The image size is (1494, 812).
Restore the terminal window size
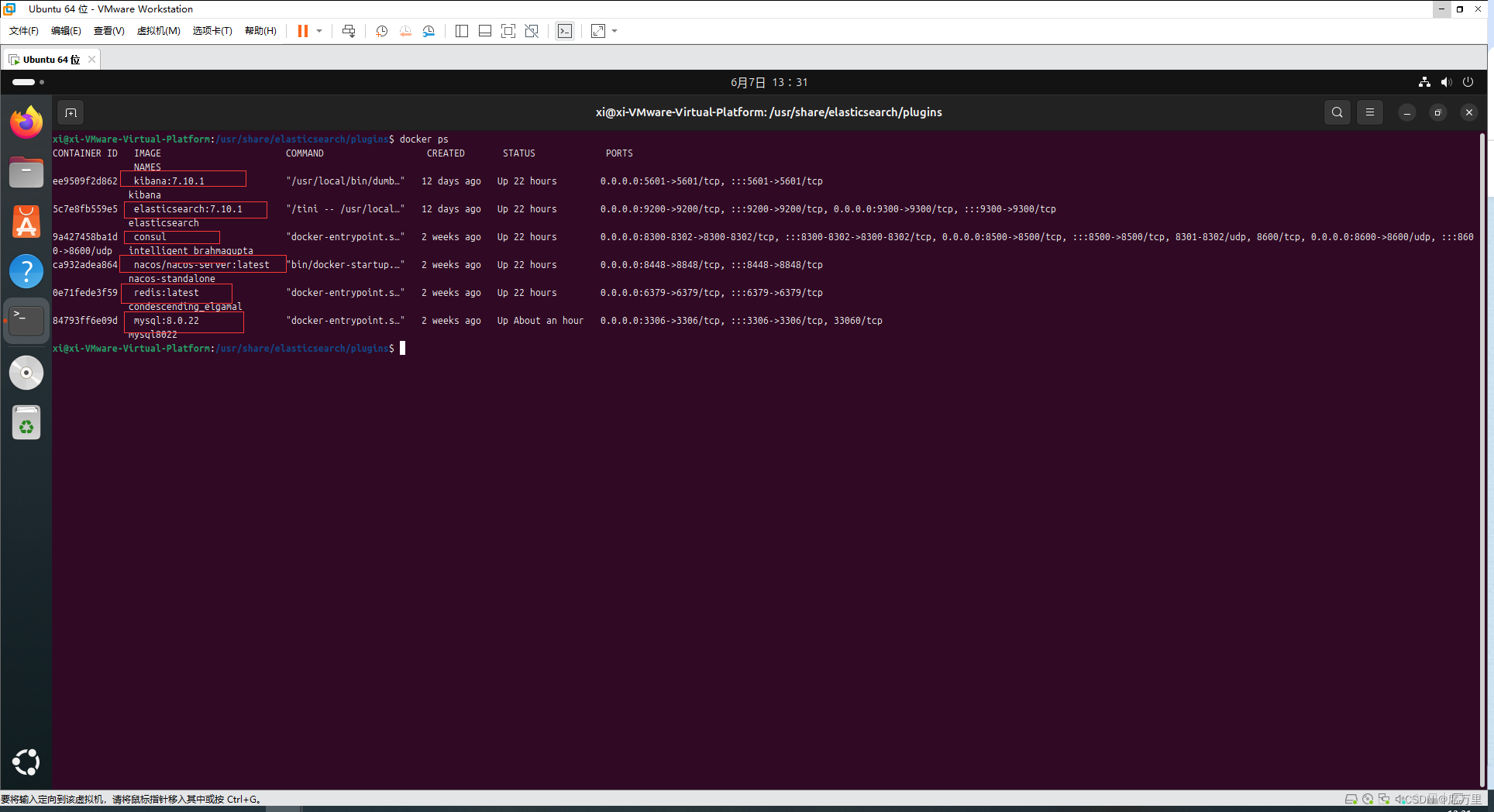(x=1438, y=112)
